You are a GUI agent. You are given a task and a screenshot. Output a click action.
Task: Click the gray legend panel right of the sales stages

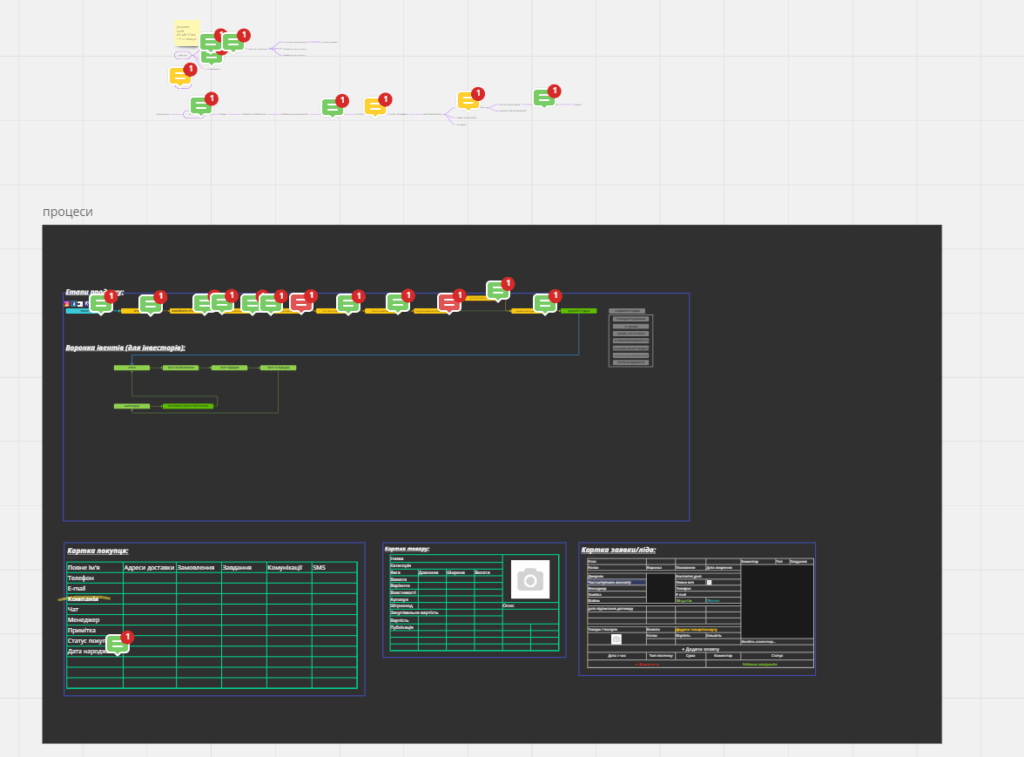coord(630,338)
